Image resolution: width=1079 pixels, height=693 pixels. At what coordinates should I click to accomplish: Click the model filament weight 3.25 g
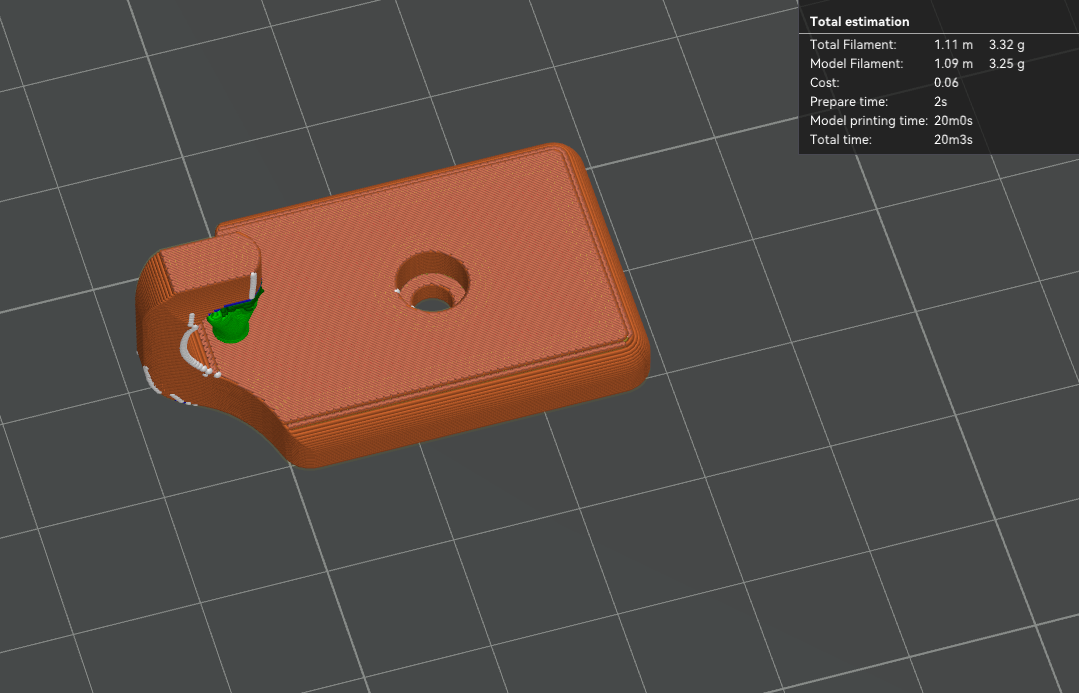click(x=1006, y=64)
